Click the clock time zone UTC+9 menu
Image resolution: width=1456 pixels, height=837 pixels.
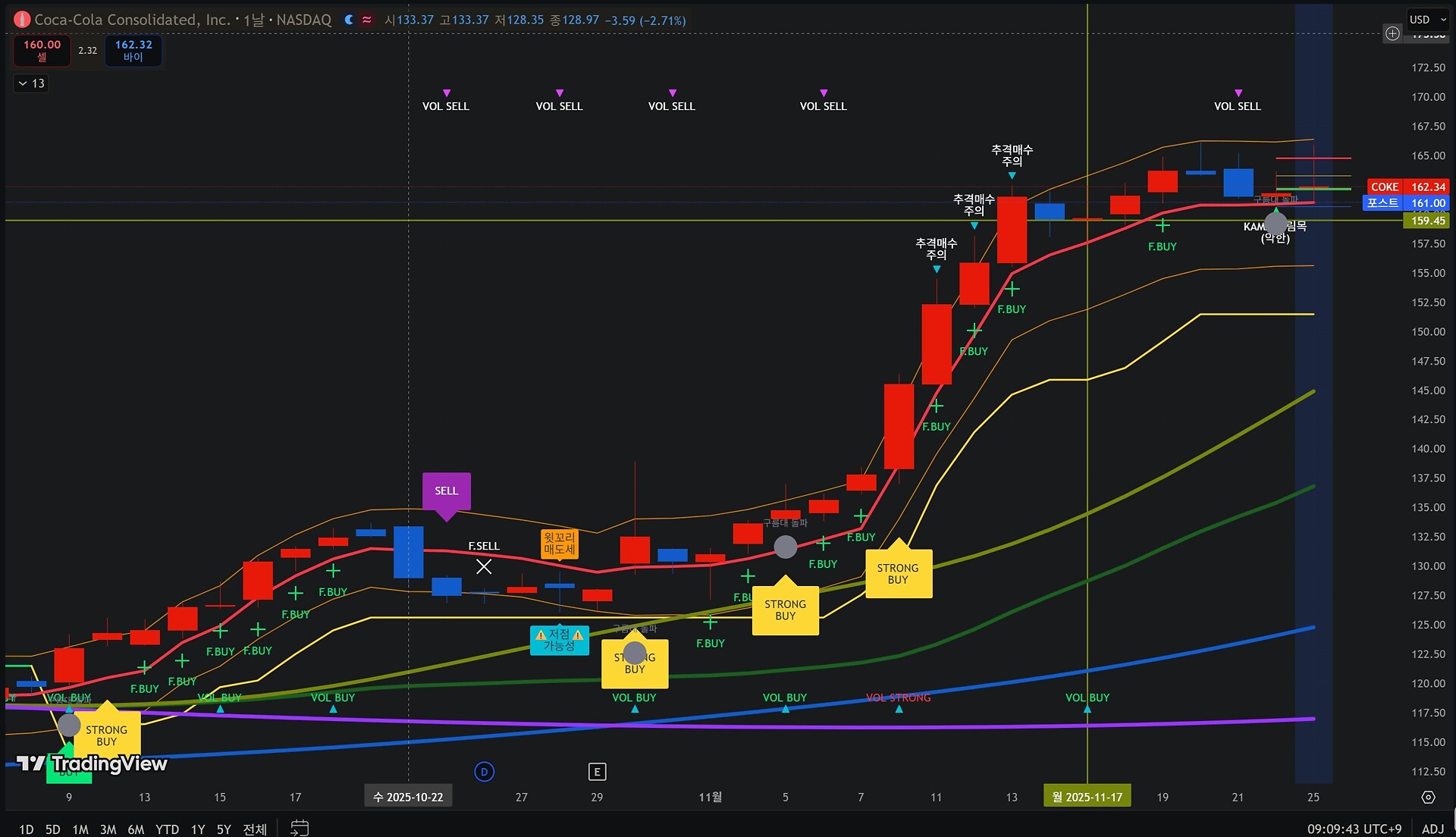point(1354,829)
